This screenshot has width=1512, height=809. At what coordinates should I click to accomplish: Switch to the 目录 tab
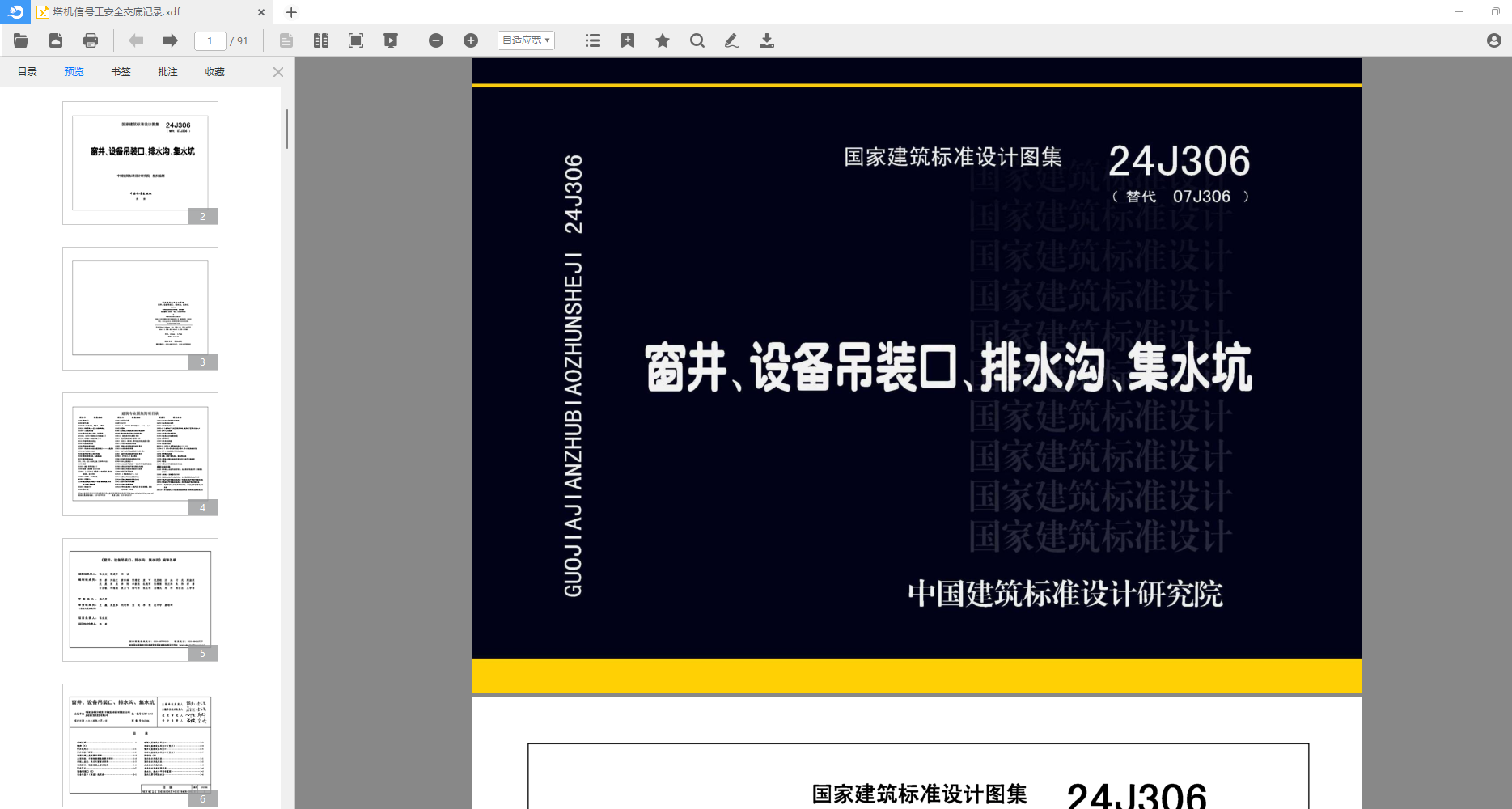coord(28,72)
